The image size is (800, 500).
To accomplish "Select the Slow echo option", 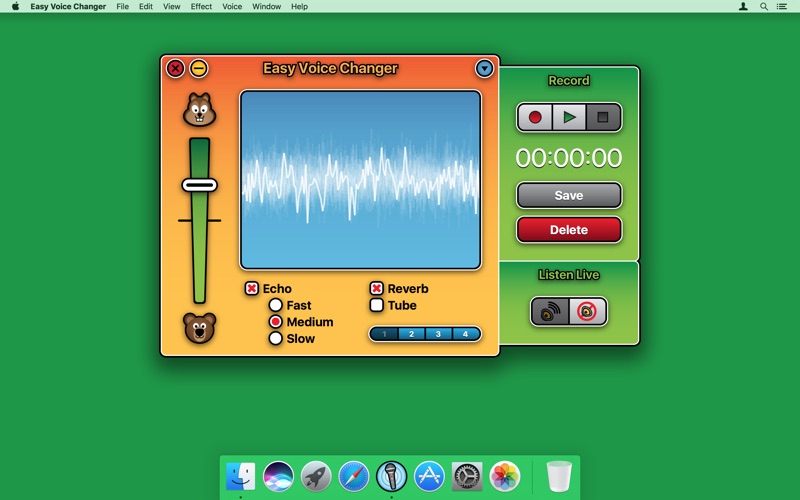I will click(276, 338).
